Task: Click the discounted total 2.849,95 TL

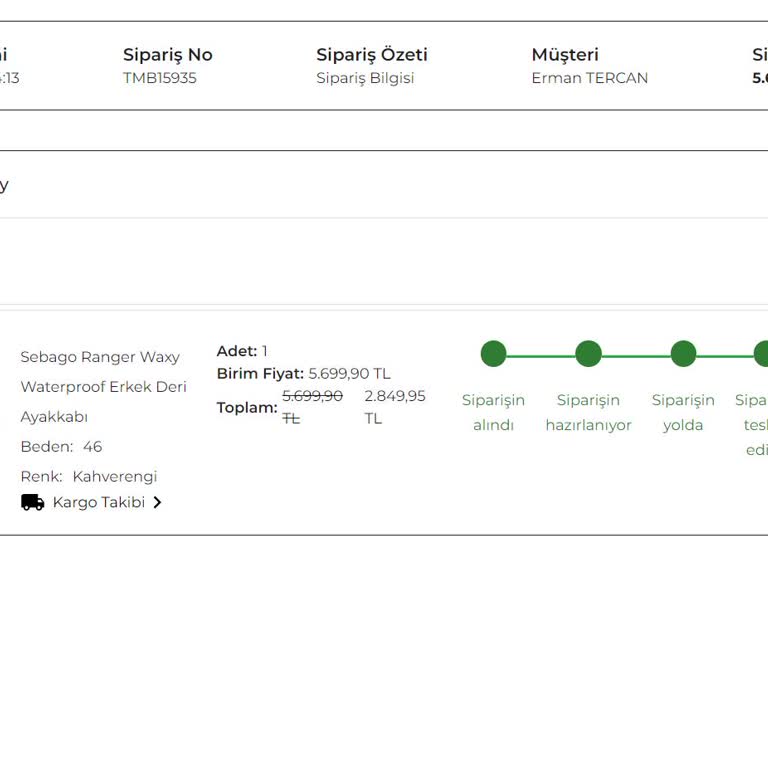Action: [395, 407]
